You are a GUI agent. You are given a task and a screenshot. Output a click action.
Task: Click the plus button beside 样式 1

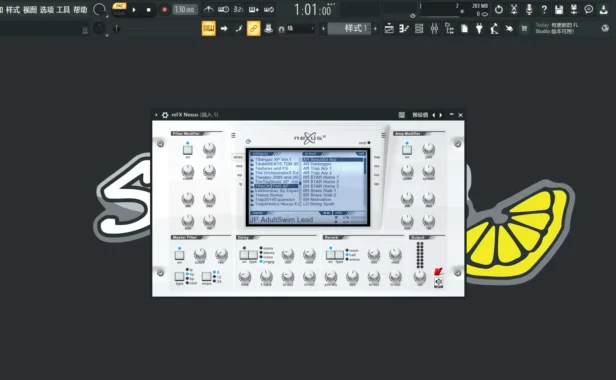click(375, 29)
